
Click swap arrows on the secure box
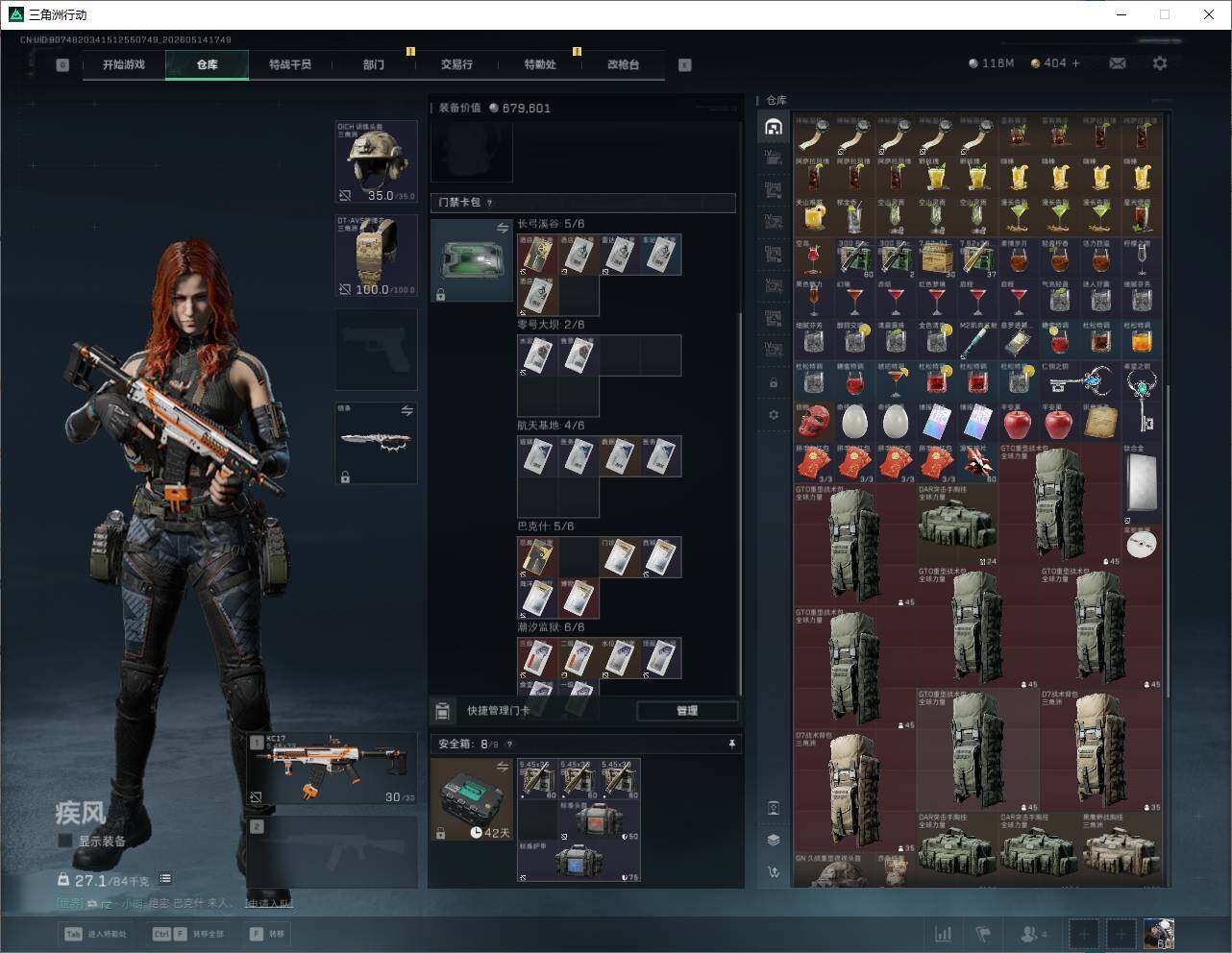click(x=503, y=766)
